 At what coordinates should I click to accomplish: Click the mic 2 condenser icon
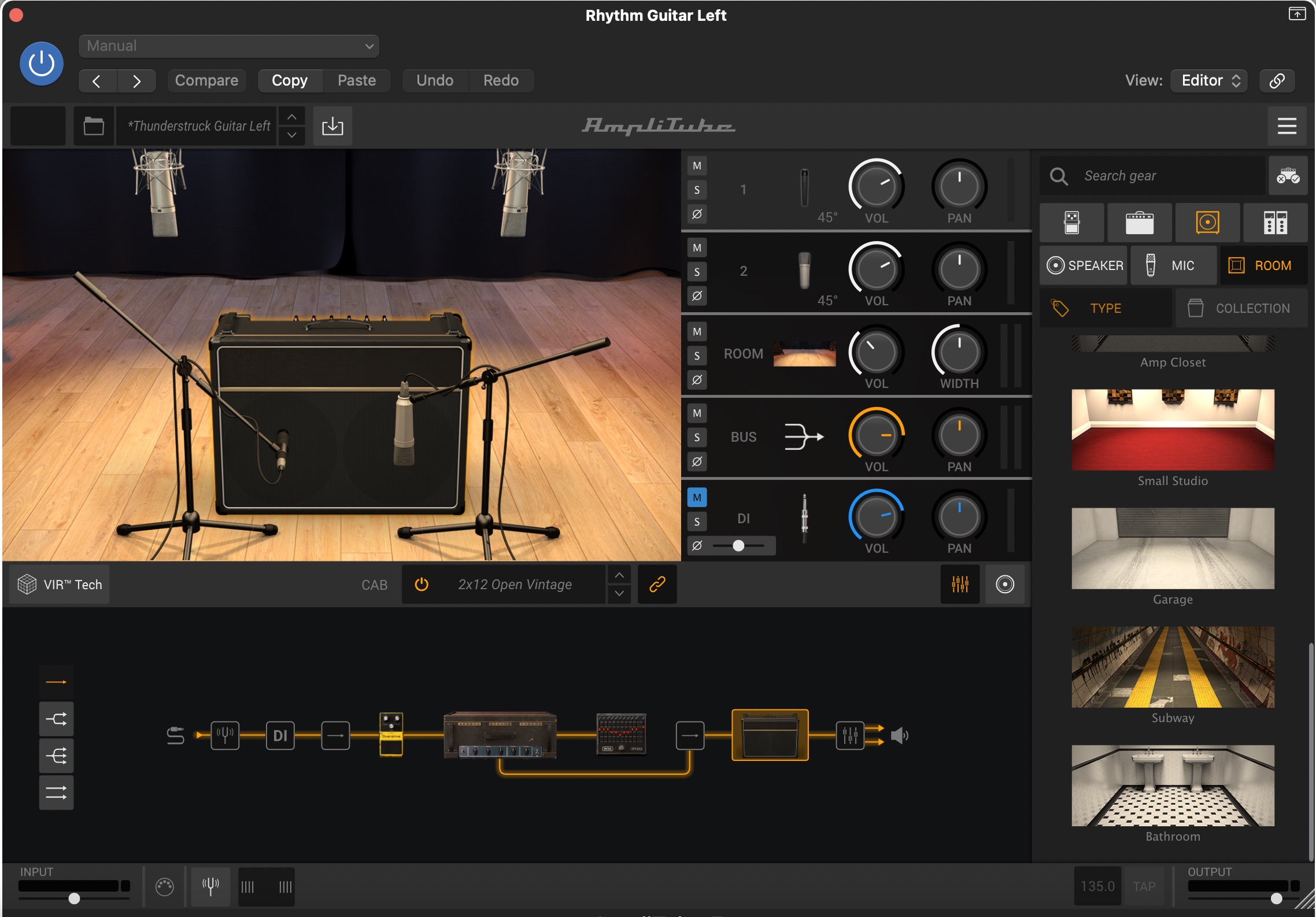tap(804, 270)
